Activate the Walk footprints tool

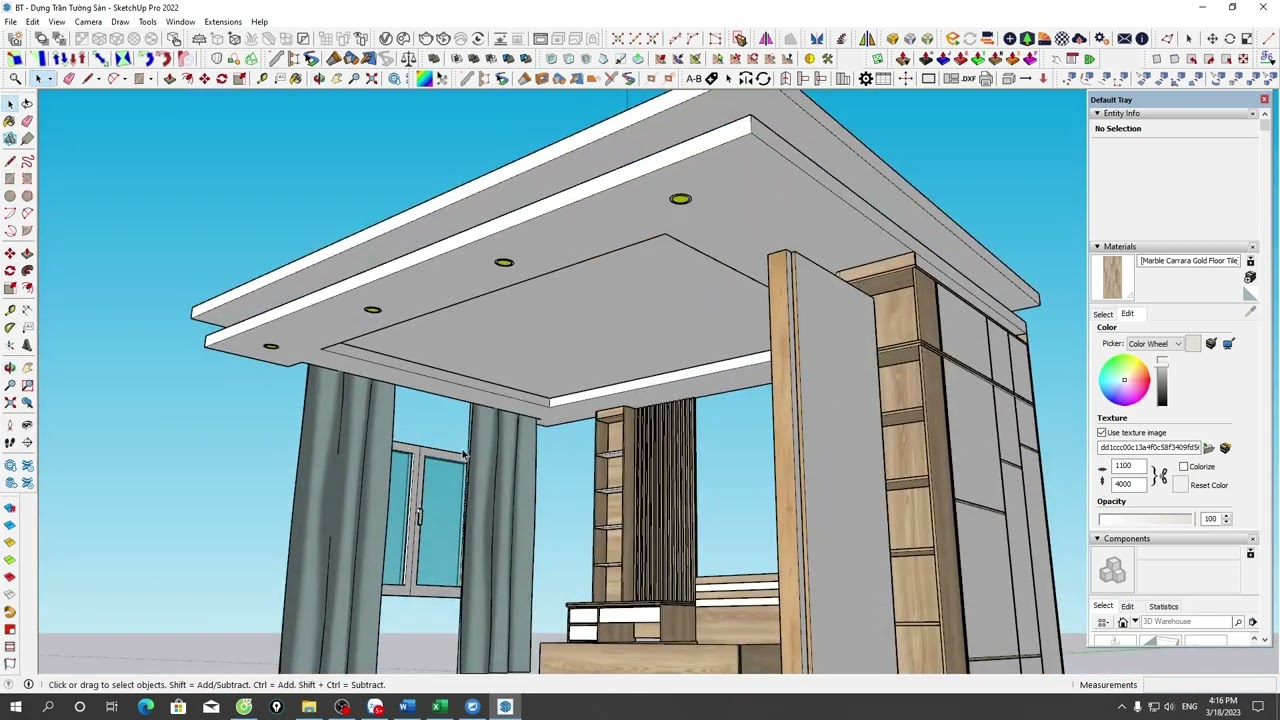10,442
